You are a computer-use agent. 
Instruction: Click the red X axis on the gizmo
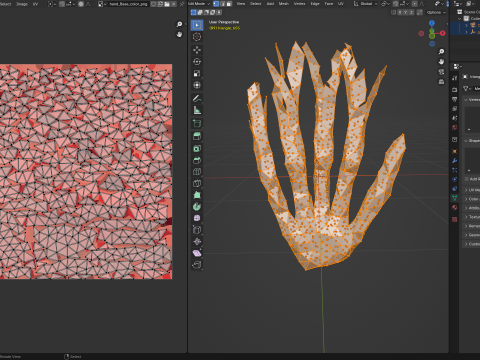click(x=443, y=33)
